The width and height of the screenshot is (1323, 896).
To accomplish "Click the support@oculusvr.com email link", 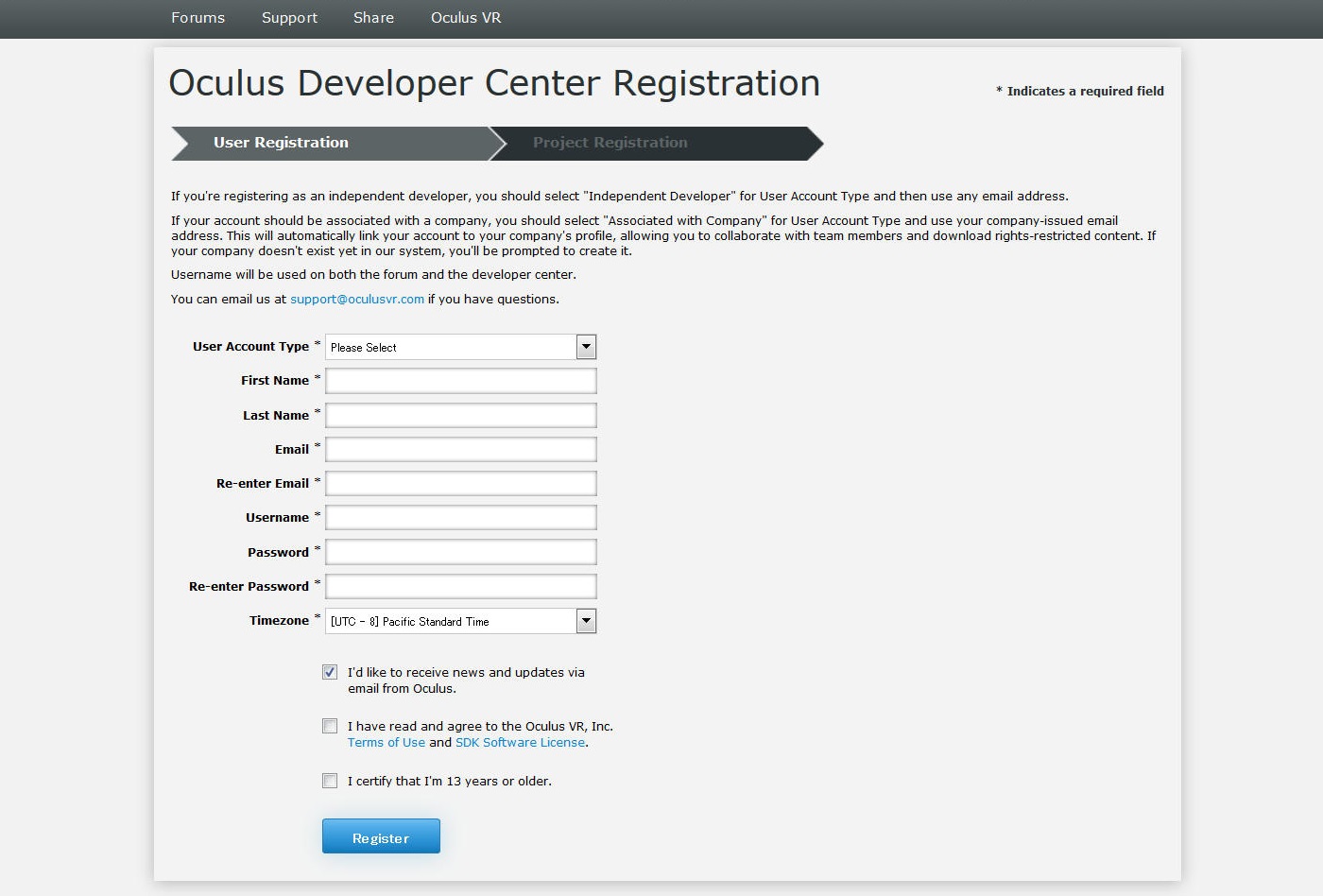I will (357, 299).
